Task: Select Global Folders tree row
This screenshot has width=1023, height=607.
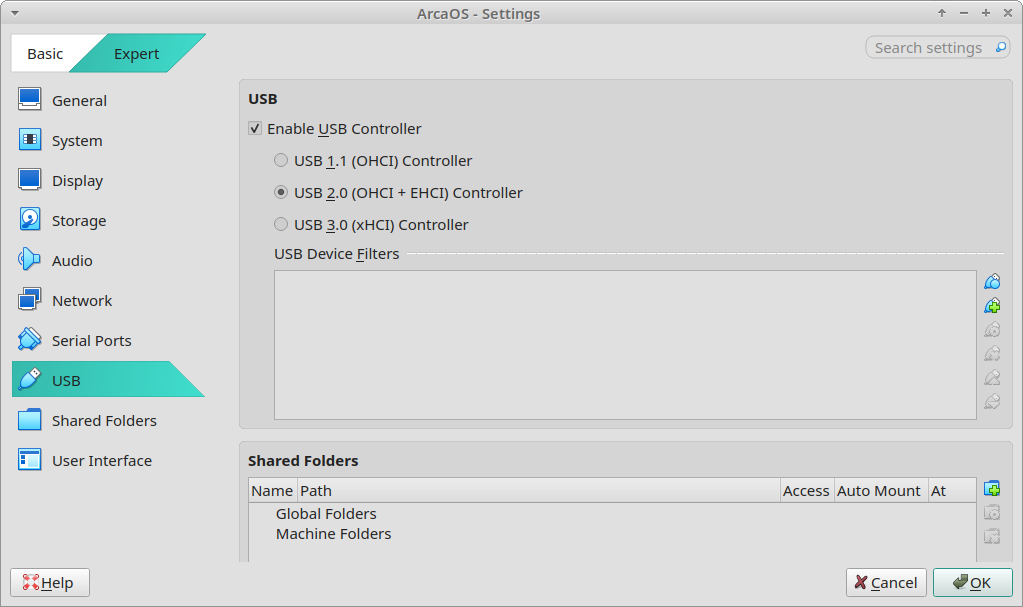Action: coord(326,514)
